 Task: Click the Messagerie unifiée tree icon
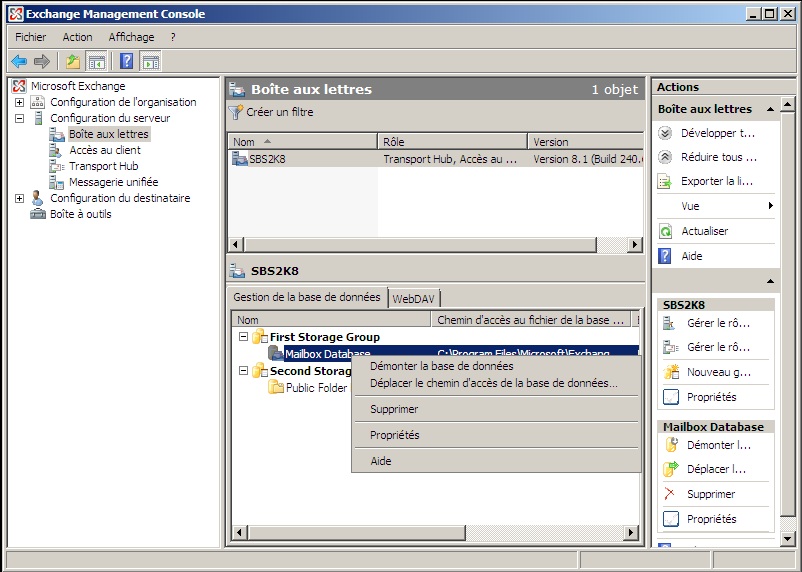[56, 182]
